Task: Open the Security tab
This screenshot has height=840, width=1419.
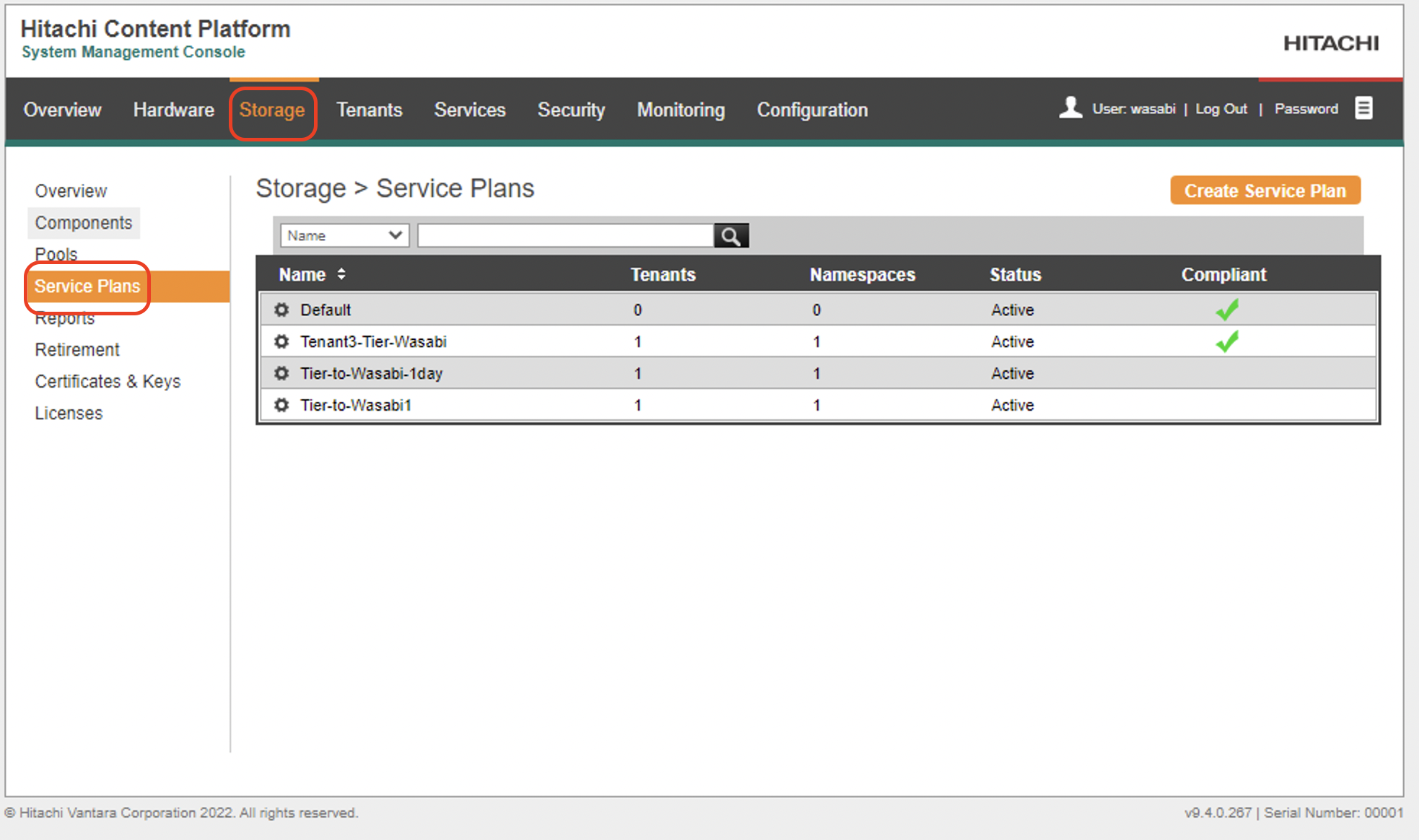Action: (571, 110)
